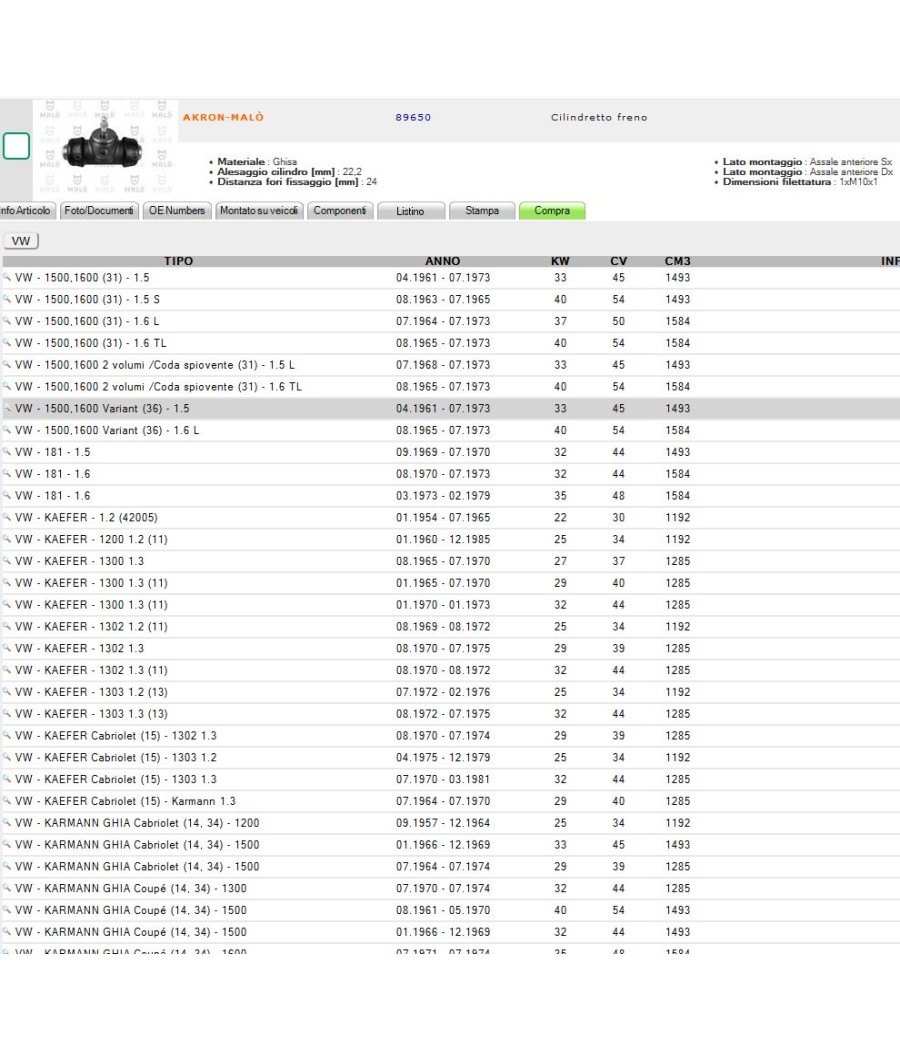Open magnifier icon for KARMANN GHIA Cabriolet - 1200
This screenshot has width=900, height=1050.
coord(7,823)
